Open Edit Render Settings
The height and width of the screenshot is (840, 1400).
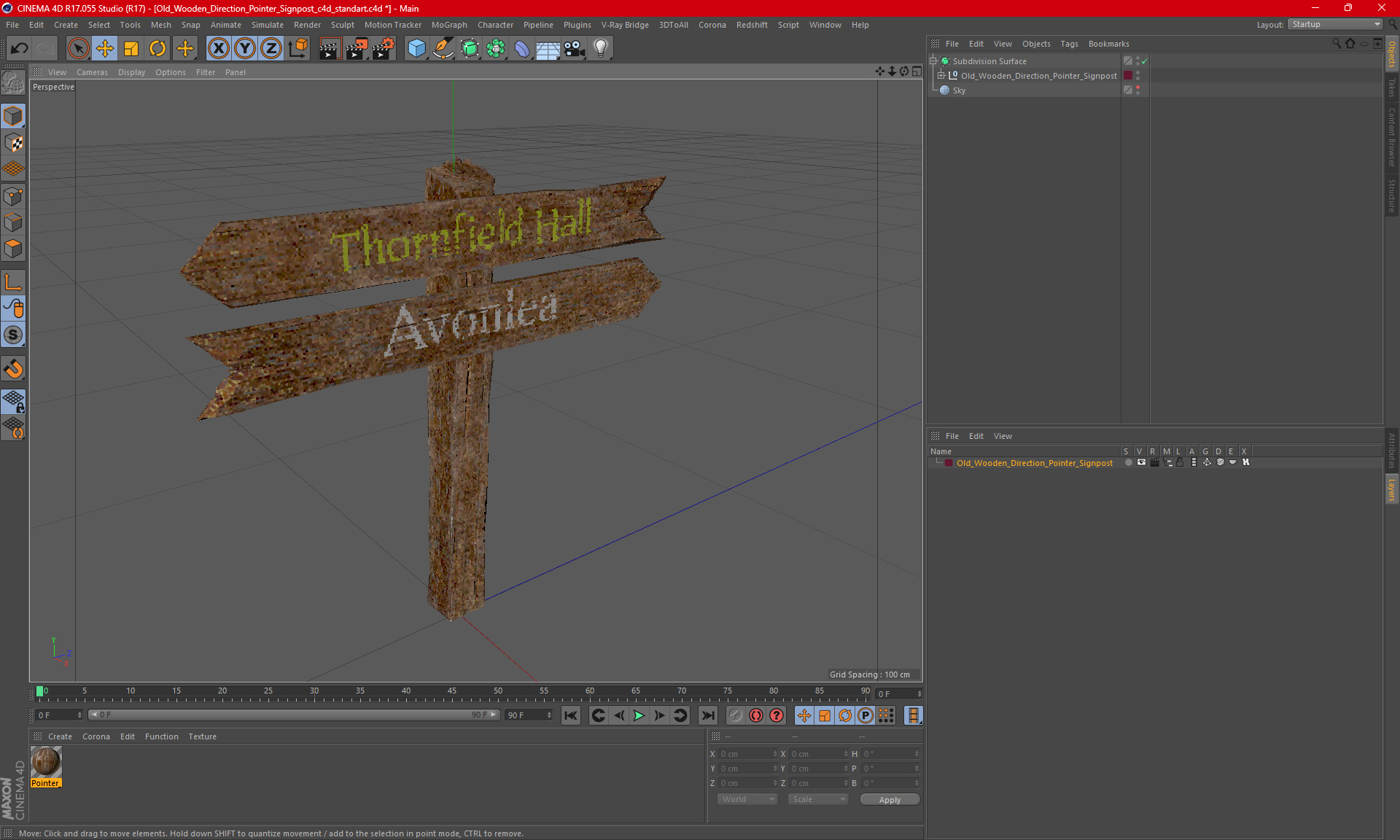tap(384, 49)
